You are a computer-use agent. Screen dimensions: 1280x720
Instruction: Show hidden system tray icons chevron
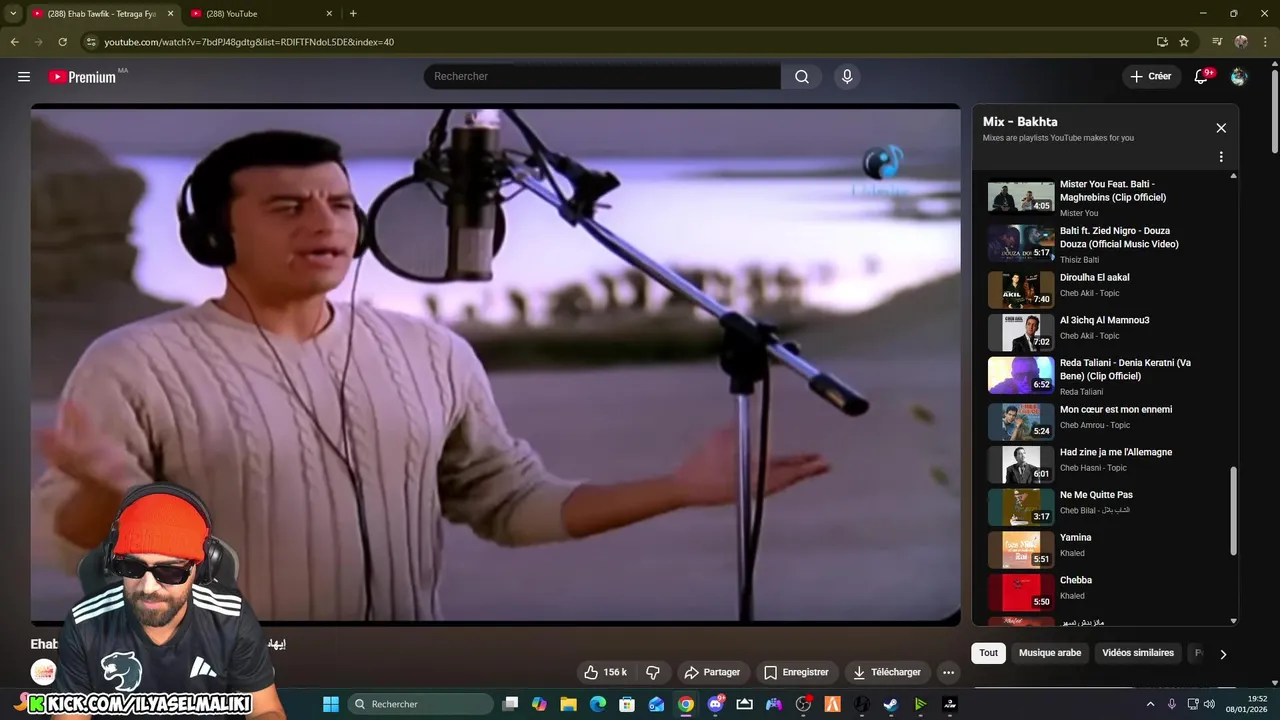(x=1150, y=704)
